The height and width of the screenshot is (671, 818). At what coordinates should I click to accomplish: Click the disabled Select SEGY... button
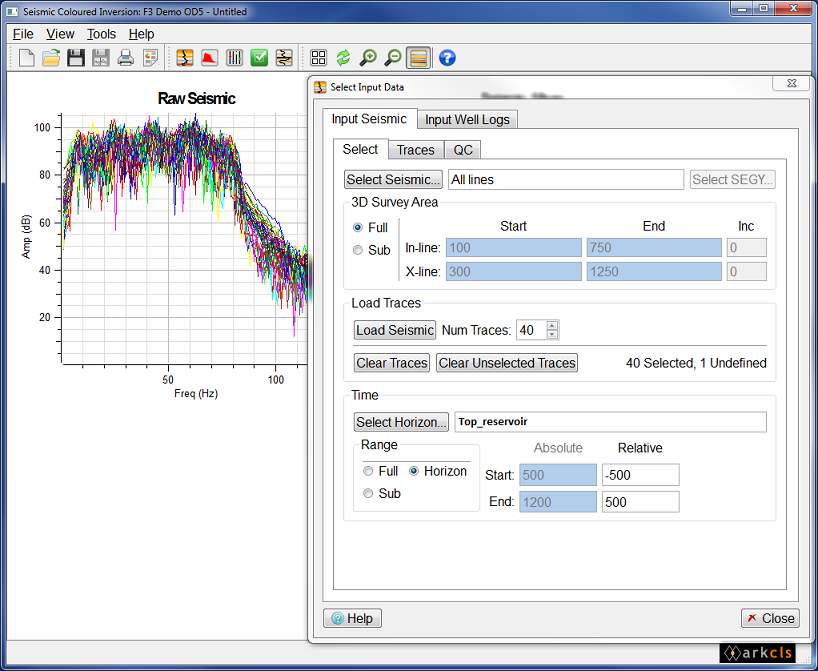pos(732,179)
